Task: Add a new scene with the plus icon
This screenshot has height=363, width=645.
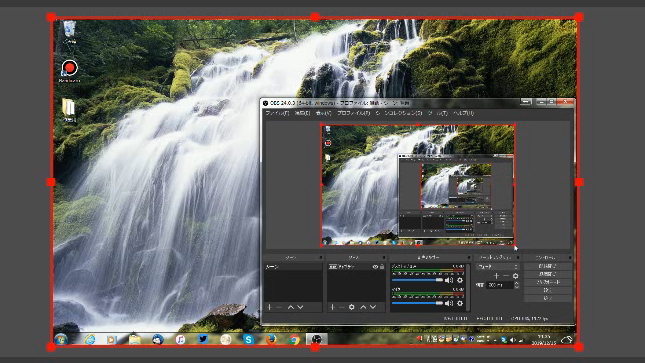Action: tap(270, 307)
